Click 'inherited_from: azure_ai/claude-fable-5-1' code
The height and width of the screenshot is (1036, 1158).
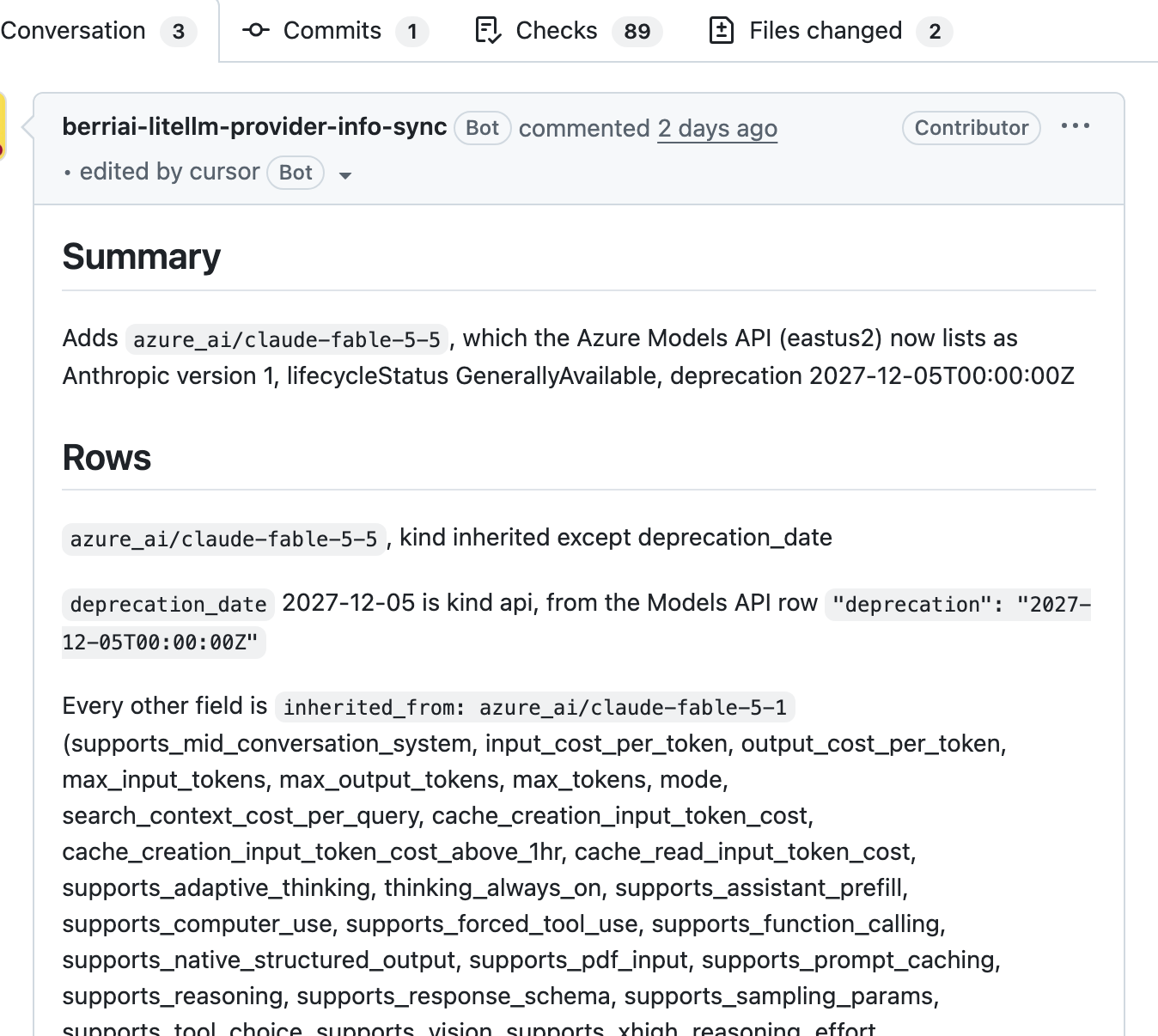tap(535, 707)
